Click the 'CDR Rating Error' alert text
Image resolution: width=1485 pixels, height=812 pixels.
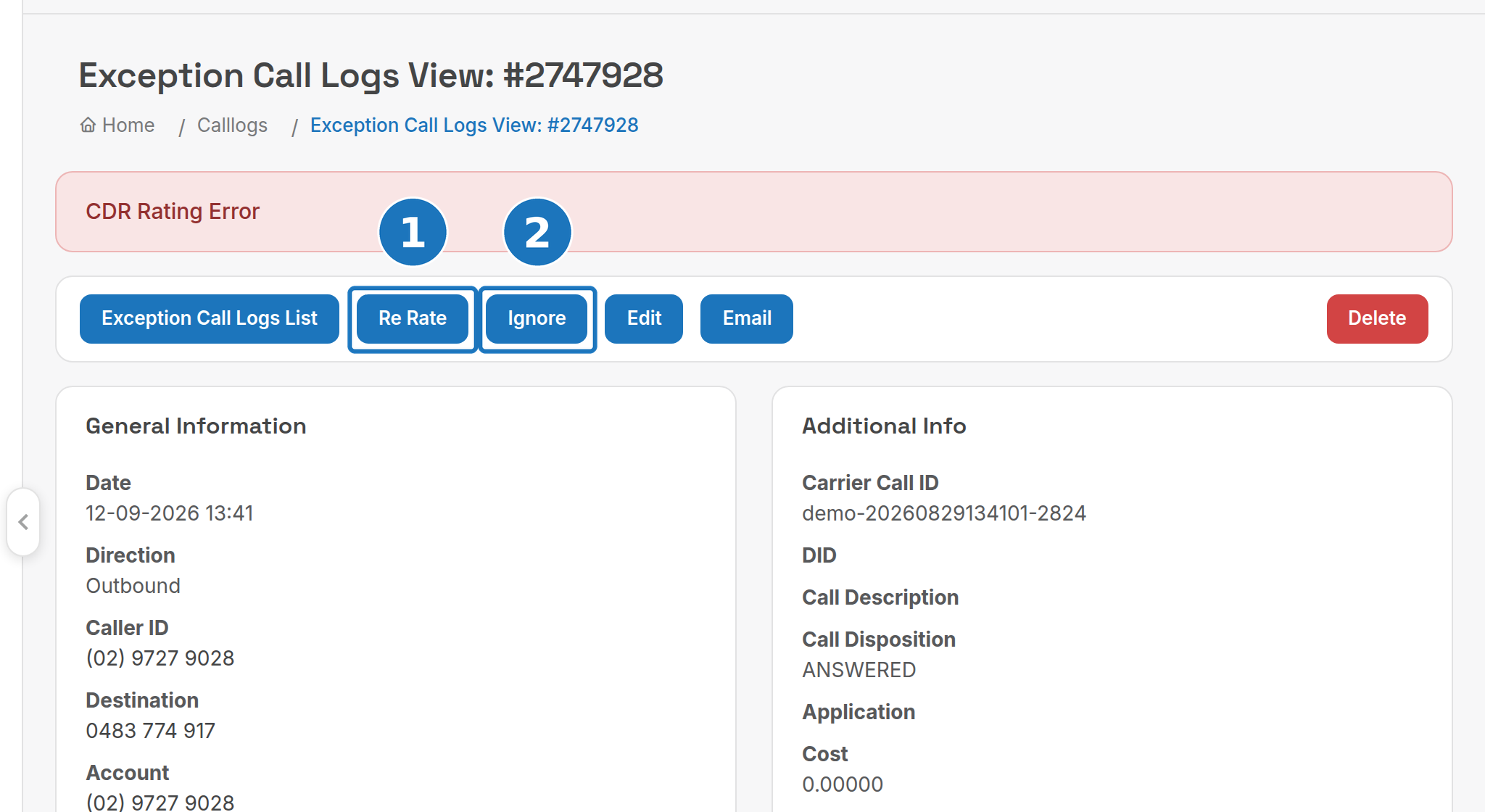coord(173,212)
